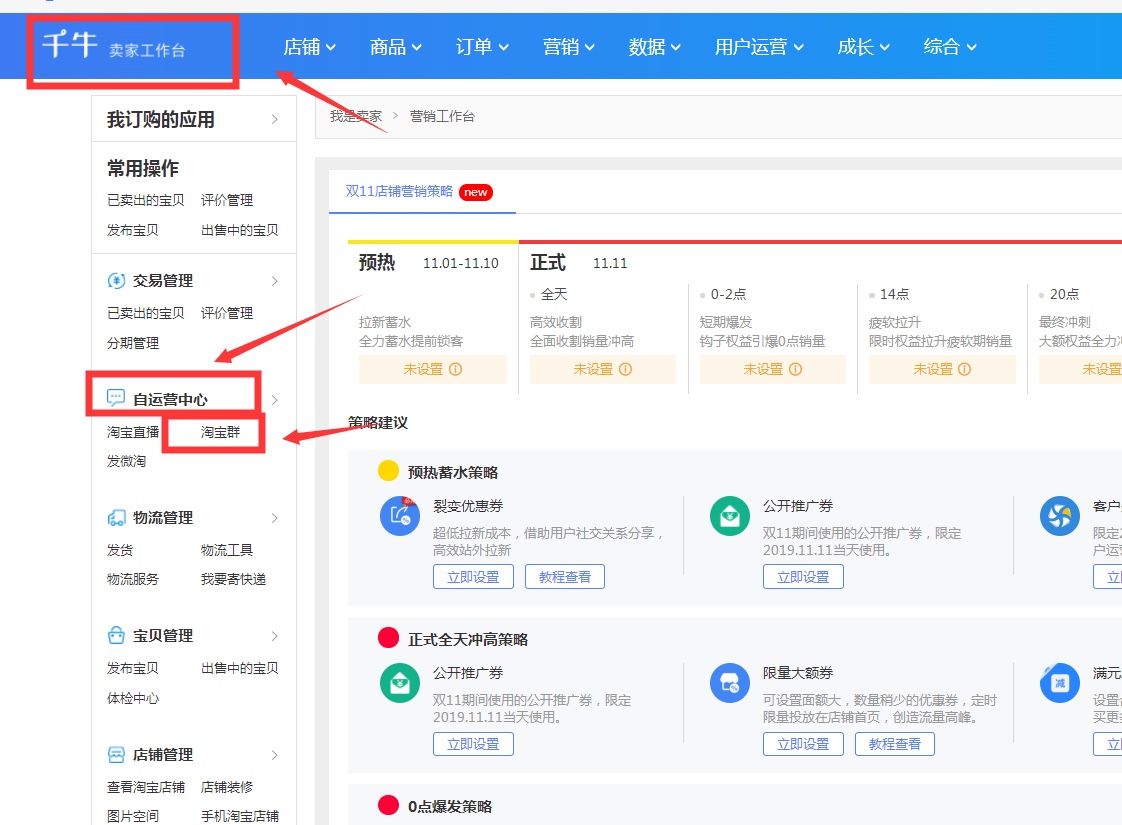Click 立即设置 under 预热 公开推广券
1122x825 pixels.
[803, 577]
